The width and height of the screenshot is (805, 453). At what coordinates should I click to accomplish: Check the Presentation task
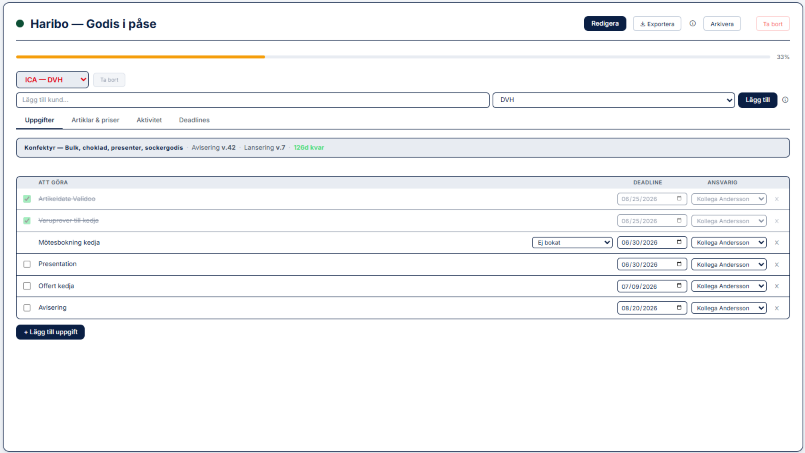(x=27, y=265)
